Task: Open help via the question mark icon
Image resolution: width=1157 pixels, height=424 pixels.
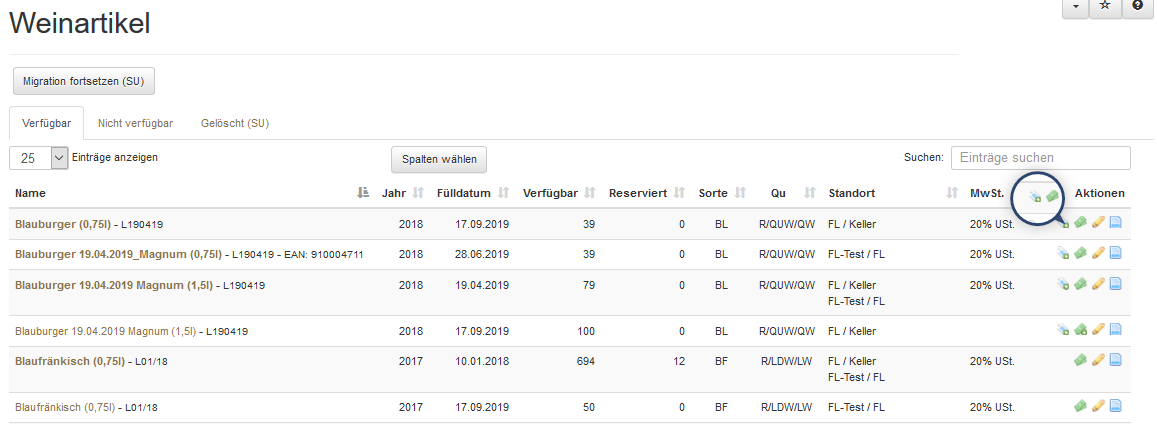Action: [1137, 7]
